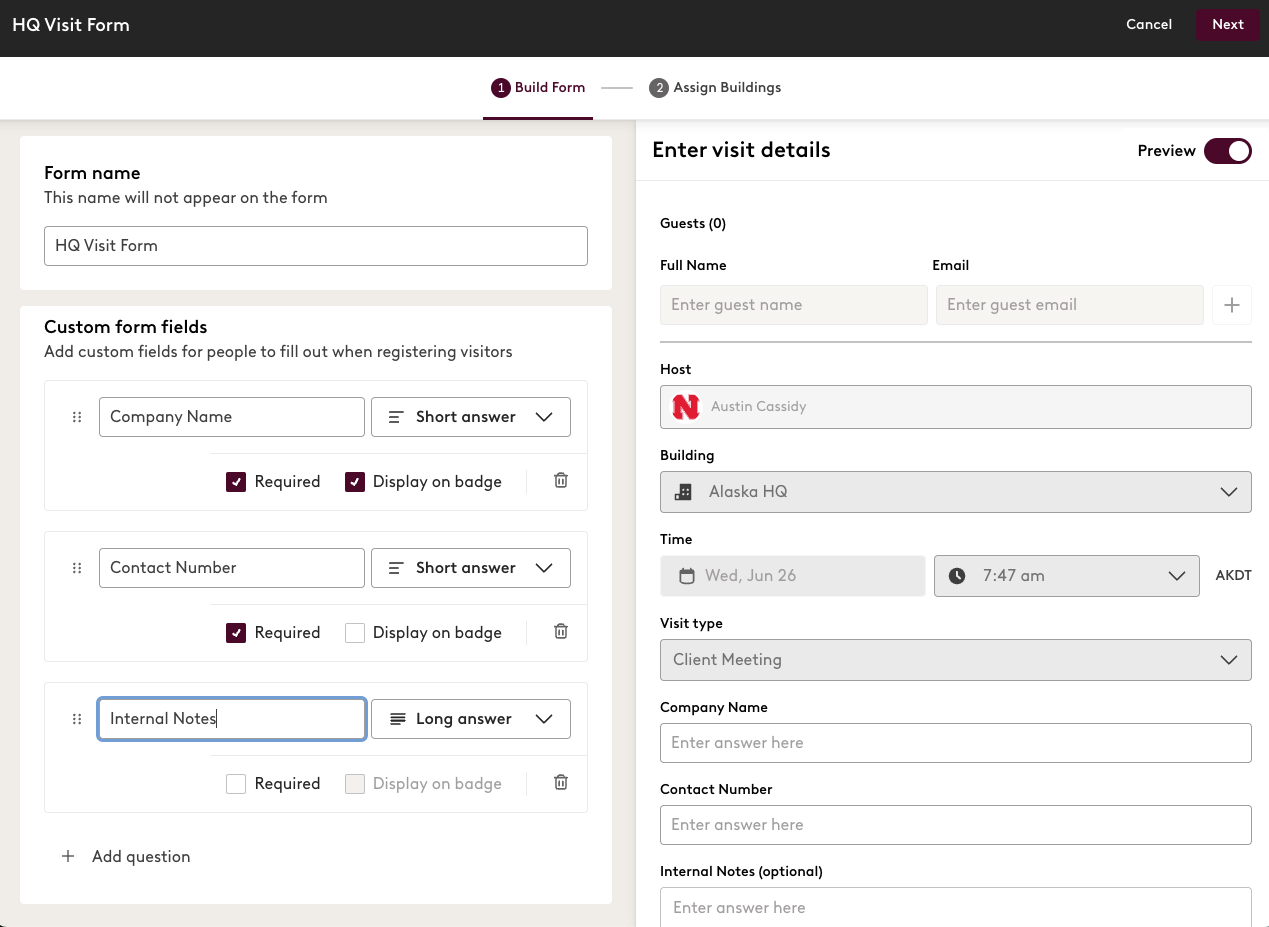Click the plus icon to add a guest
This screenshot has height=927, width=1269.
(x=1231, y=304)
